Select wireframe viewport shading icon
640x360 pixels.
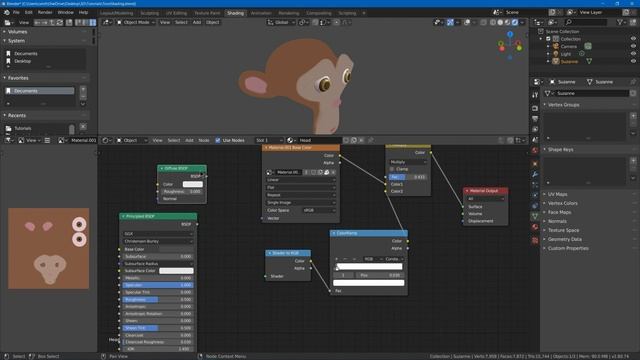tap(493, 22)
